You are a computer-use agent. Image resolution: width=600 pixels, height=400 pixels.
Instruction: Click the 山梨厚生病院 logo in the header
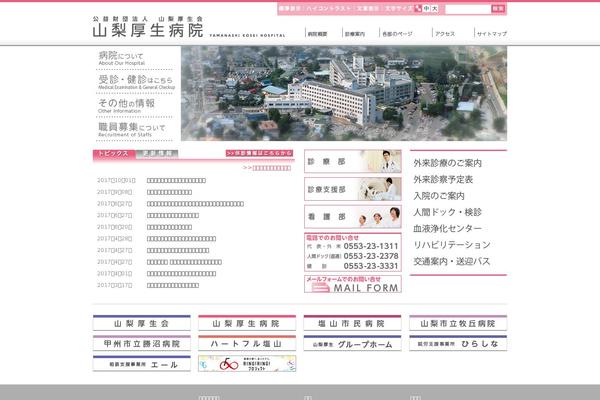tap(148, 27)
